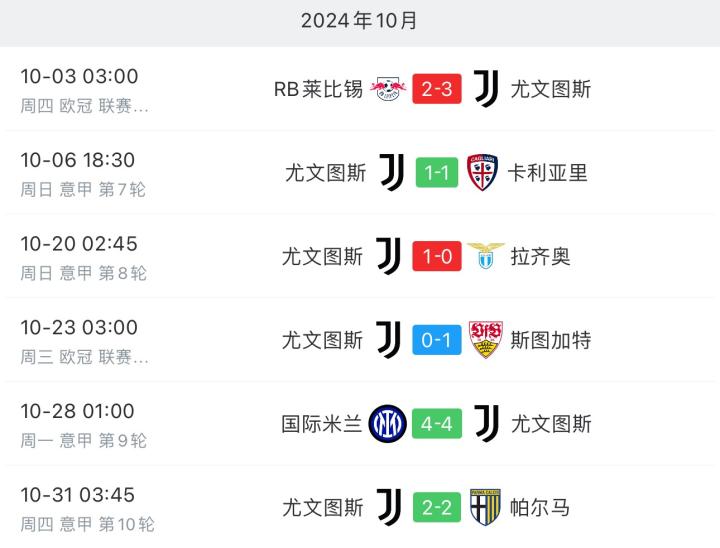Open team name RB莱比锡
This screenshot has height=548, width=720.
[x=318, y=89]
